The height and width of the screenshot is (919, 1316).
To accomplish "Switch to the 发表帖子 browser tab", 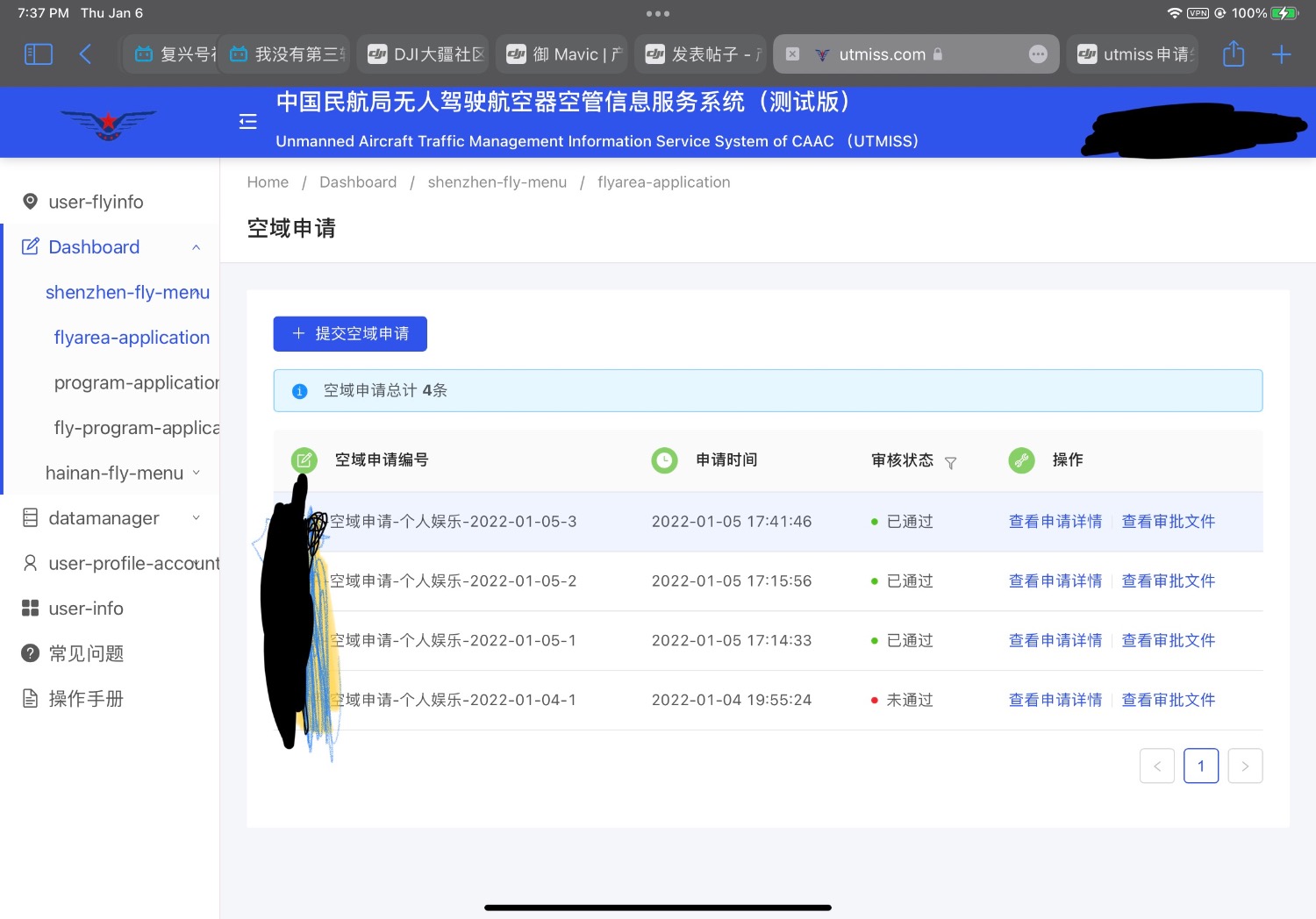I will (x=701, y=54).
